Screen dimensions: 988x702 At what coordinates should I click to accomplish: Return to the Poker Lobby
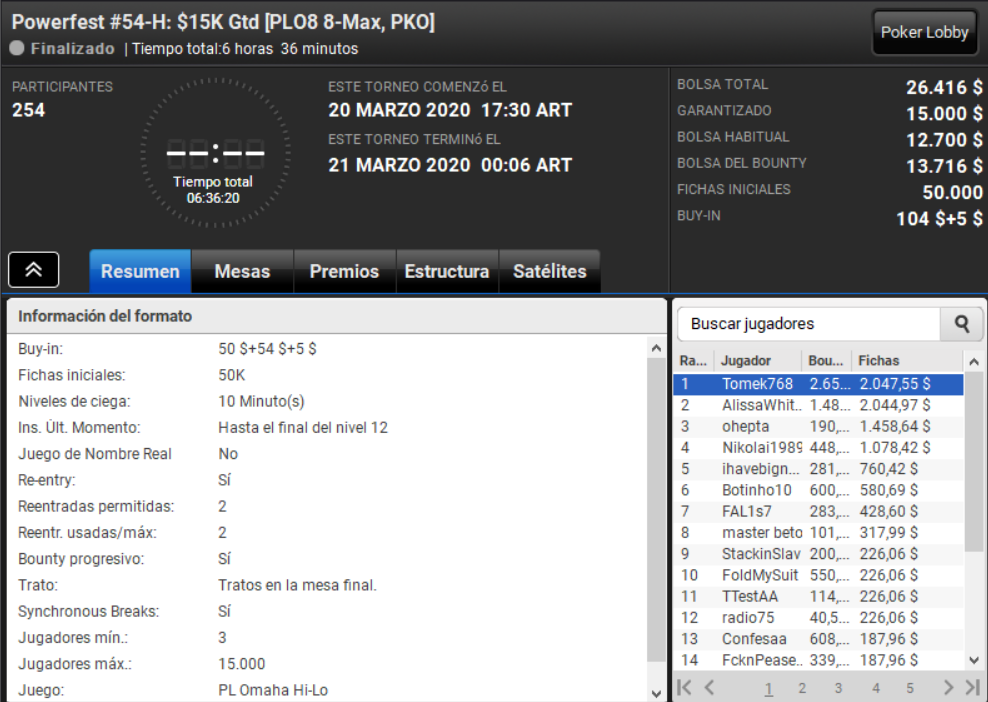click(x=924, y=32)
